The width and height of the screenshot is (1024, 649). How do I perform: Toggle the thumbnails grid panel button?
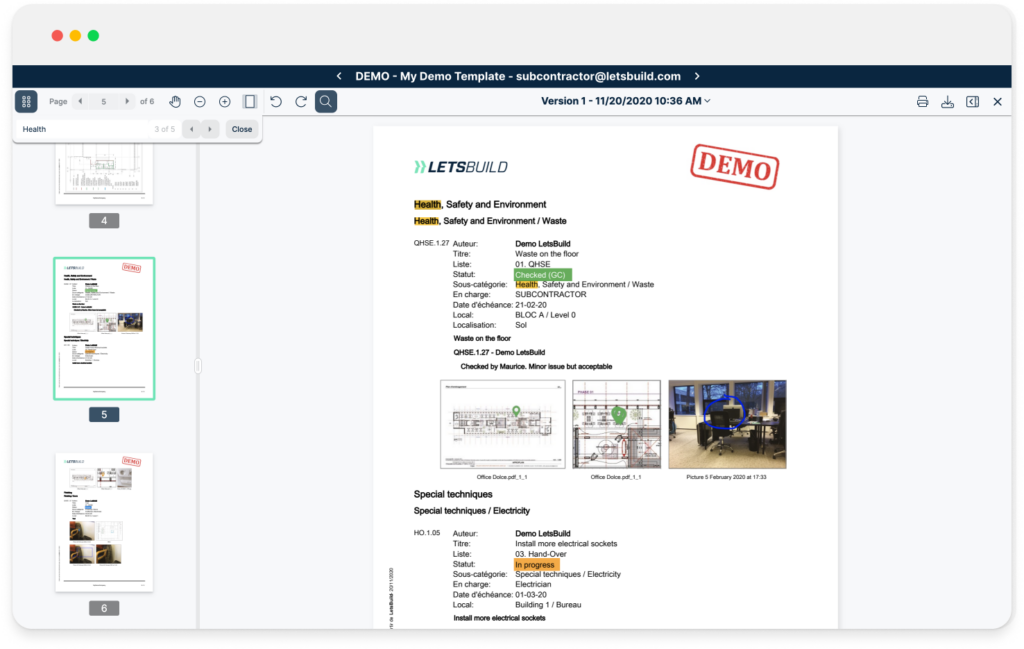26,101
